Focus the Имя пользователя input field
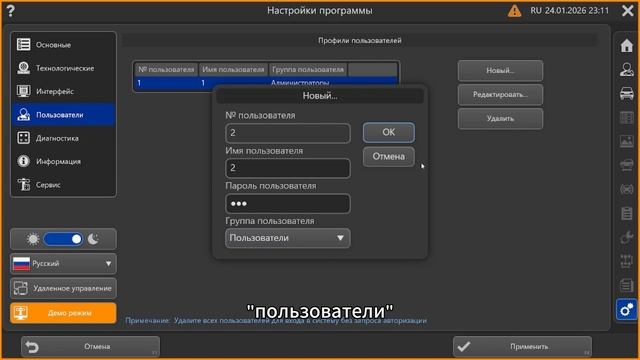 288,168
